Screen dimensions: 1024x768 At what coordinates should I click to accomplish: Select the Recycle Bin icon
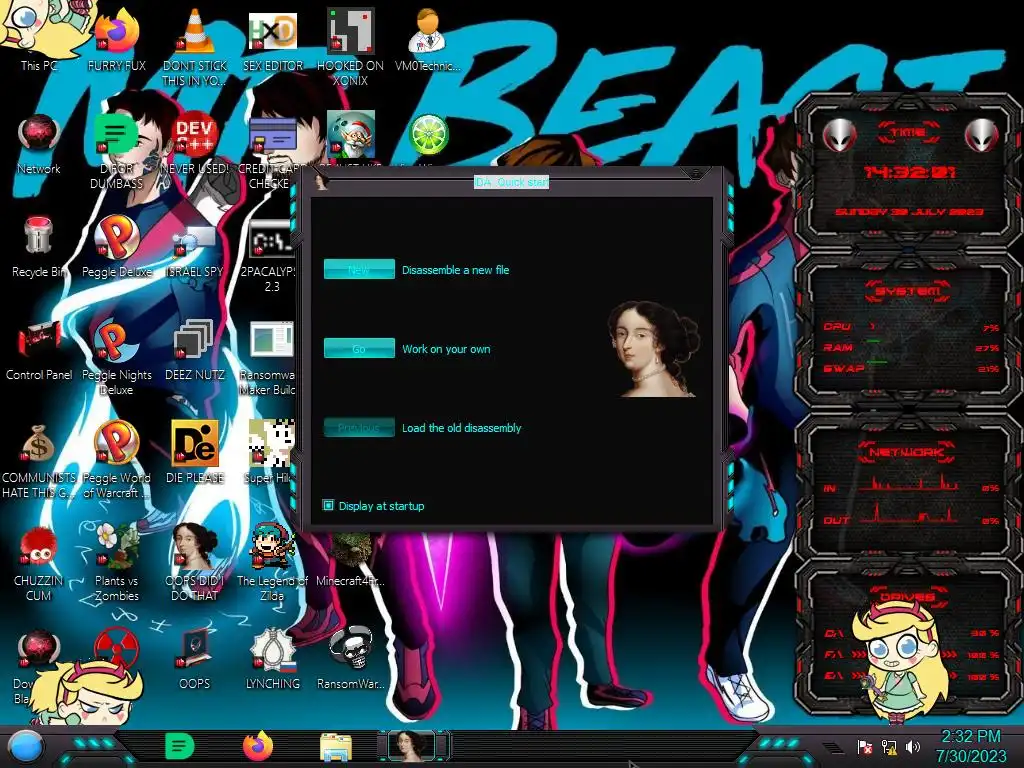pos(39,247)
